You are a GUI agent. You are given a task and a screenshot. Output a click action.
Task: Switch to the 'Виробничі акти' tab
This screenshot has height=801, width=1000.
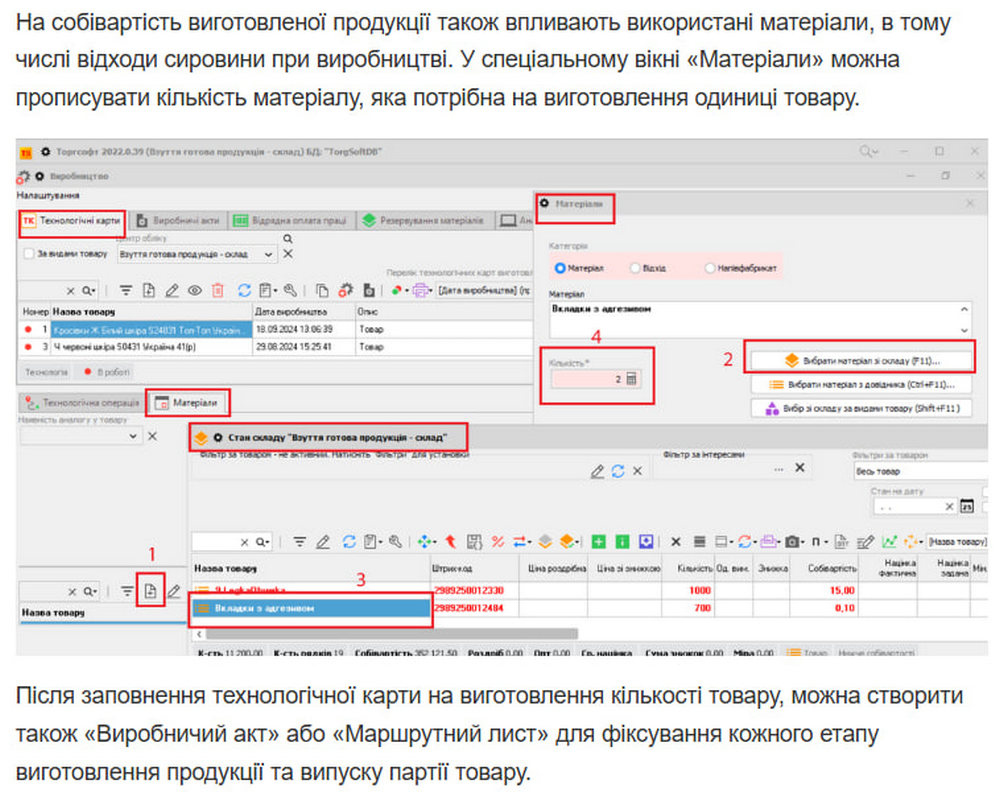point(178,220)
